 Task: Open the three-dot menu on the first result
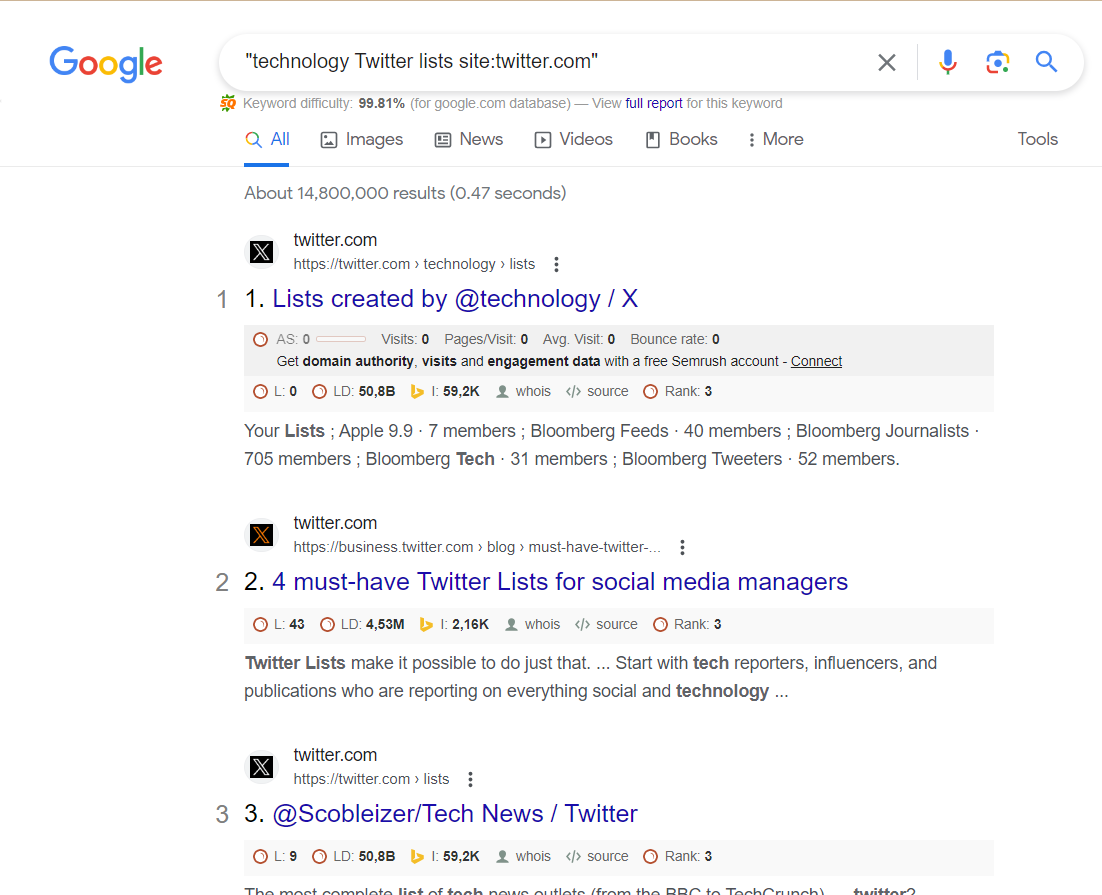click(556, 264)
